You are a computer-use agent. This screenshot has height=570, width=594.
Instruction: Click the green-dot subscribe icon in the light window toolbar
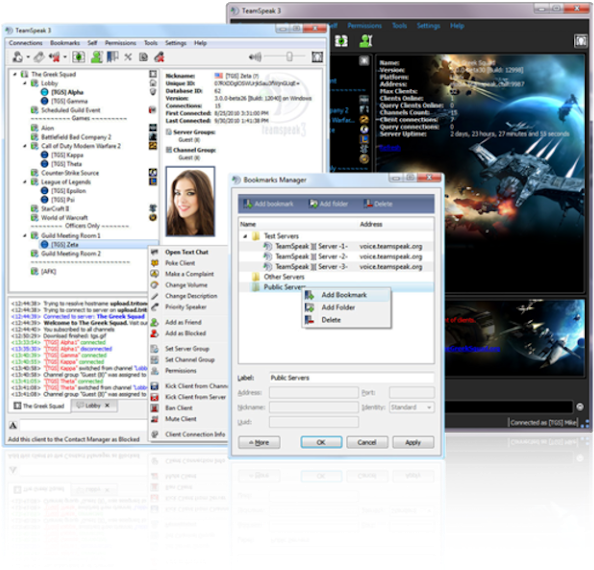coord(78,57)
